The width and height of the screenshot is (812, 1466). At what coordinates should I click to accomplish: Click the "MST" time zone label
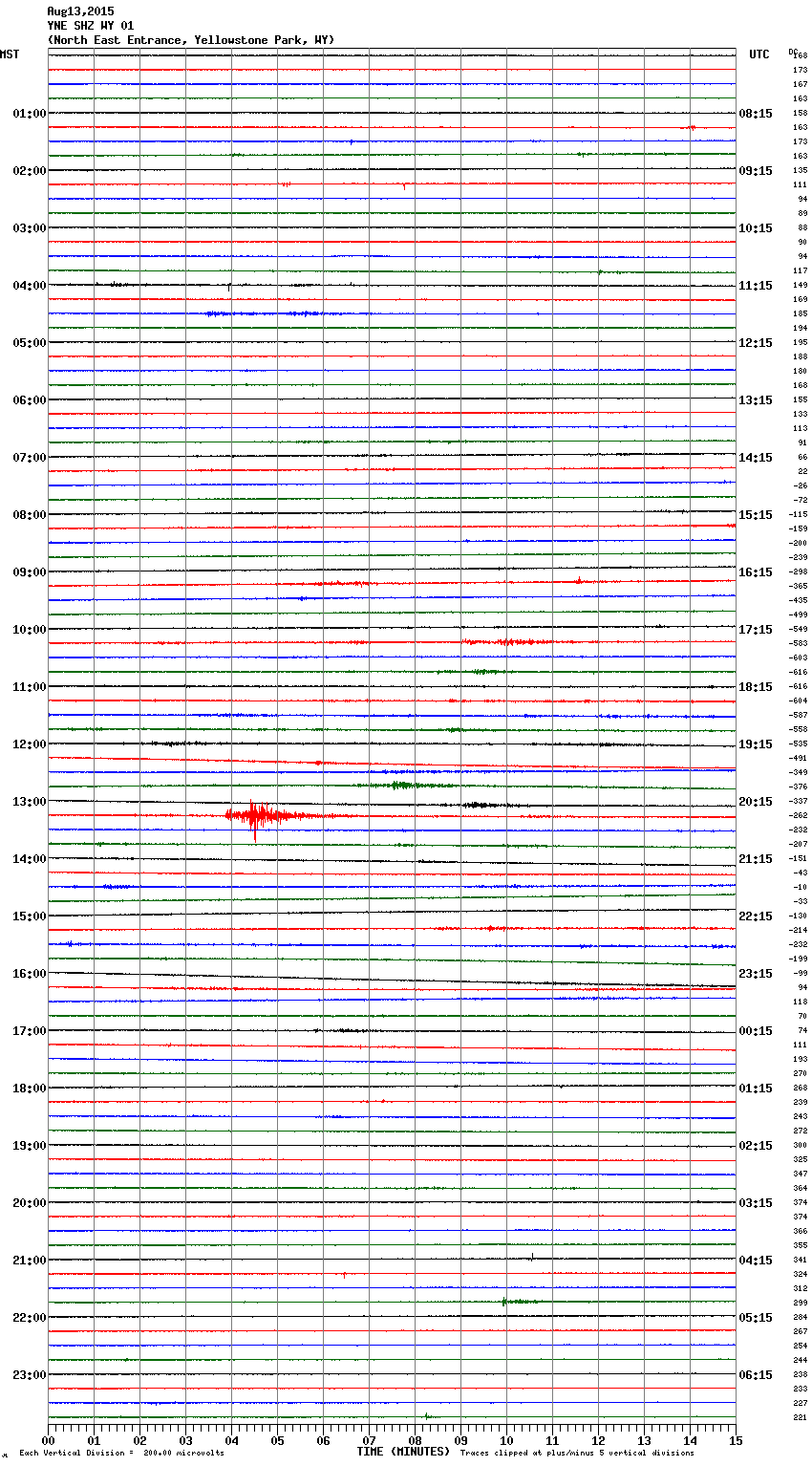pyautogui.click(x=10, y=54)
